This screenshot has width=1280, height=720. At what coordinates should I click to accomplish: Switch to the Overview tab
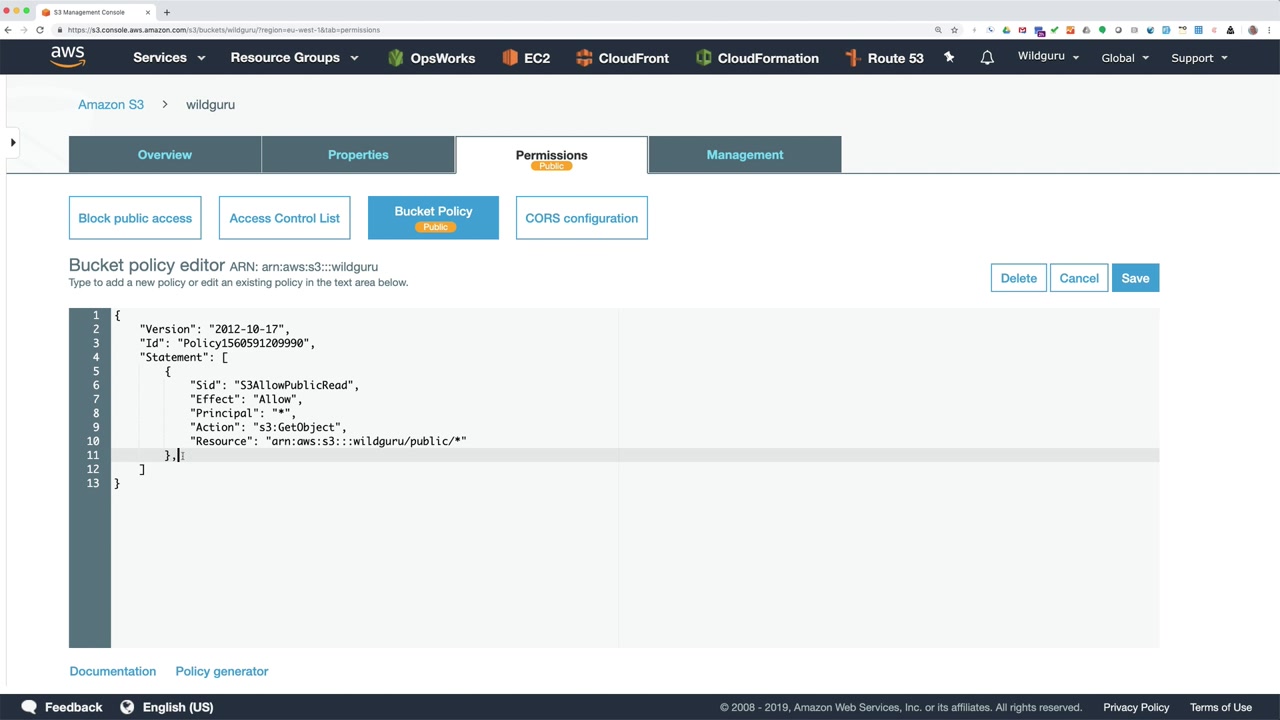(x=165, y=155)
